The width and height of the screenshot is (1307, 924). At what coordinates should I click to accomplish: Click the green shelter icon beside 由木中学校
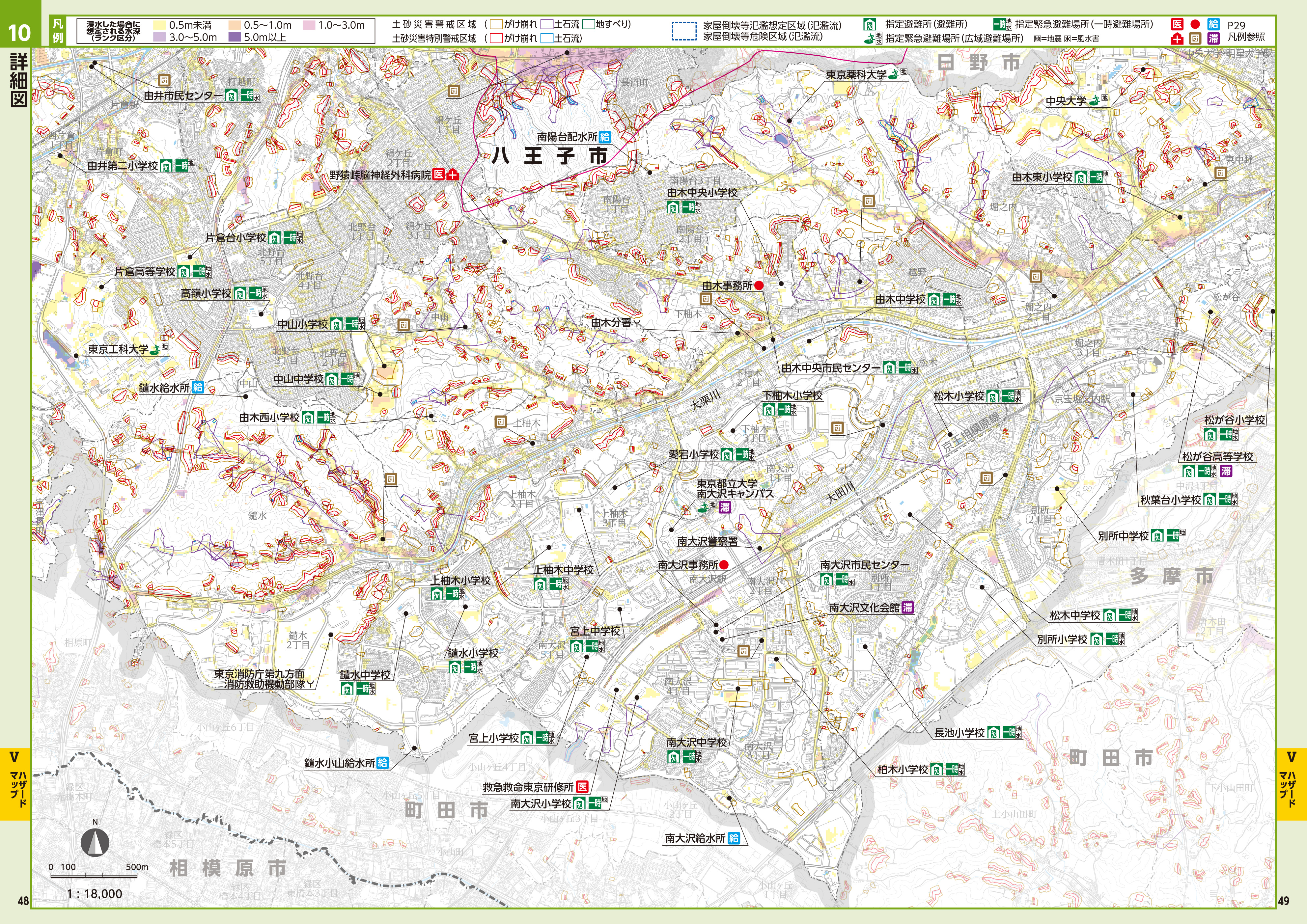(933, 299)
